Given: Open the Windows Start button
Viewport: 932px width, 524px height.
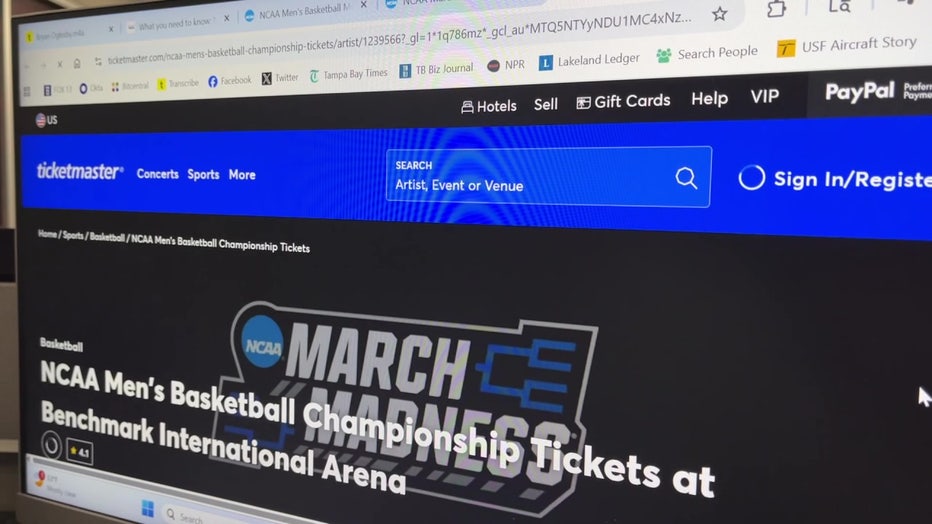Looking at the screenshot, I should (148, 509).
